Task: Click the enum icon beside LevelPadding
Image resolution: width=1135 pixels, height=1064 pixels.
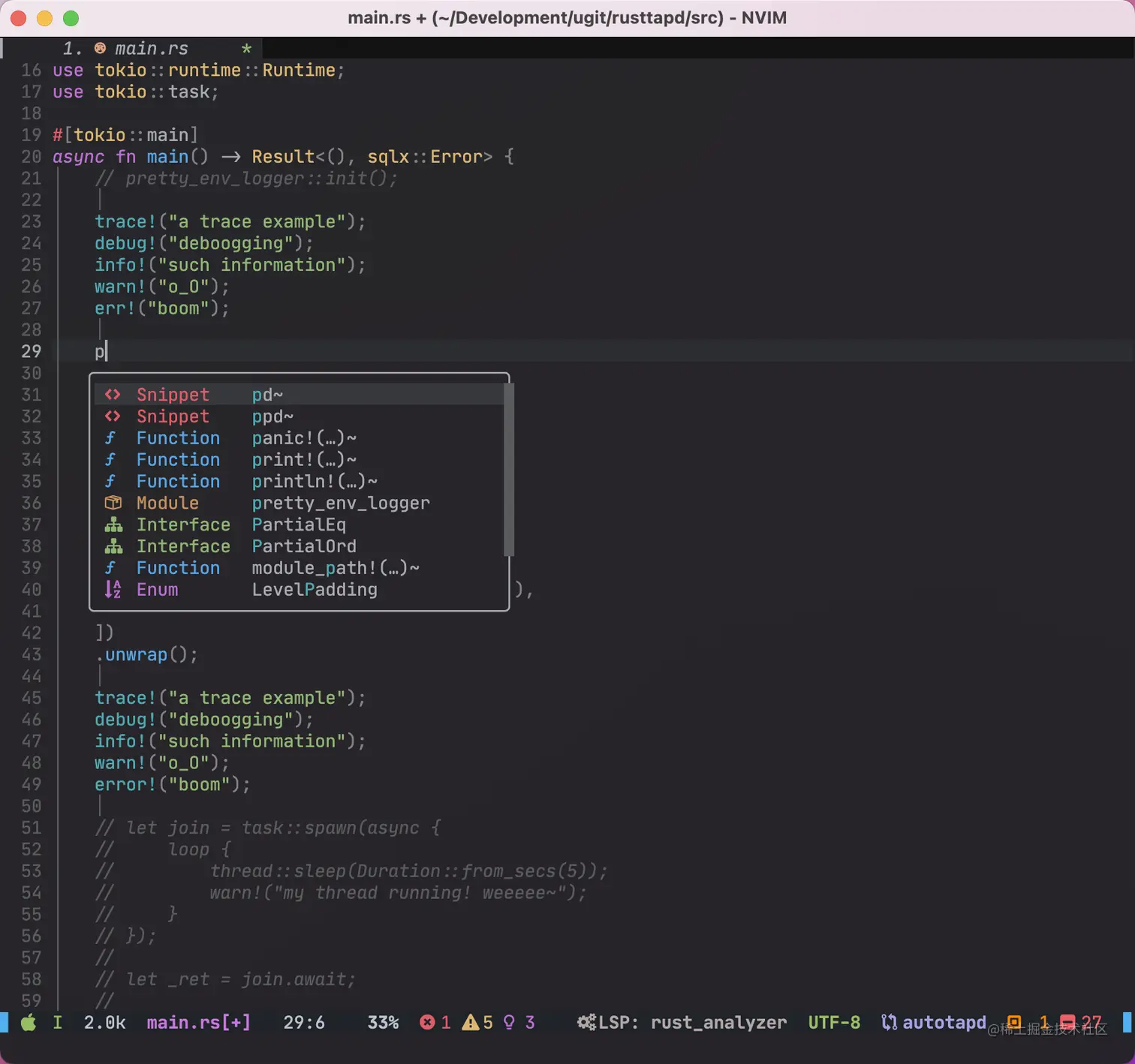Action: [x=113, y=590]
